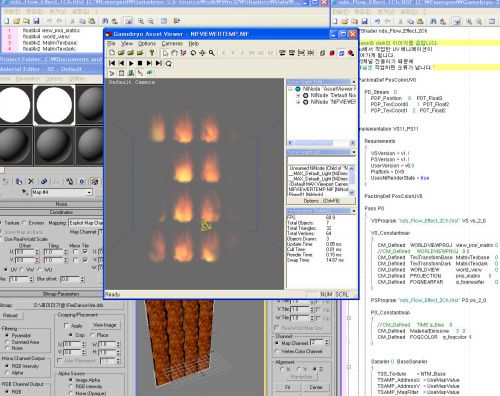Click in the Blur offset input field
The width and height of the screenshot is (500, 396).
click(x=69, y=279)
